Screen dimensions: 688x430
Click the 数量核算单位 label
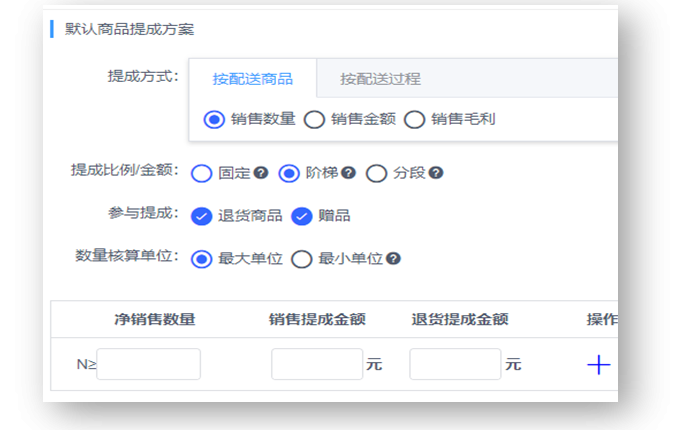point(127,255)
